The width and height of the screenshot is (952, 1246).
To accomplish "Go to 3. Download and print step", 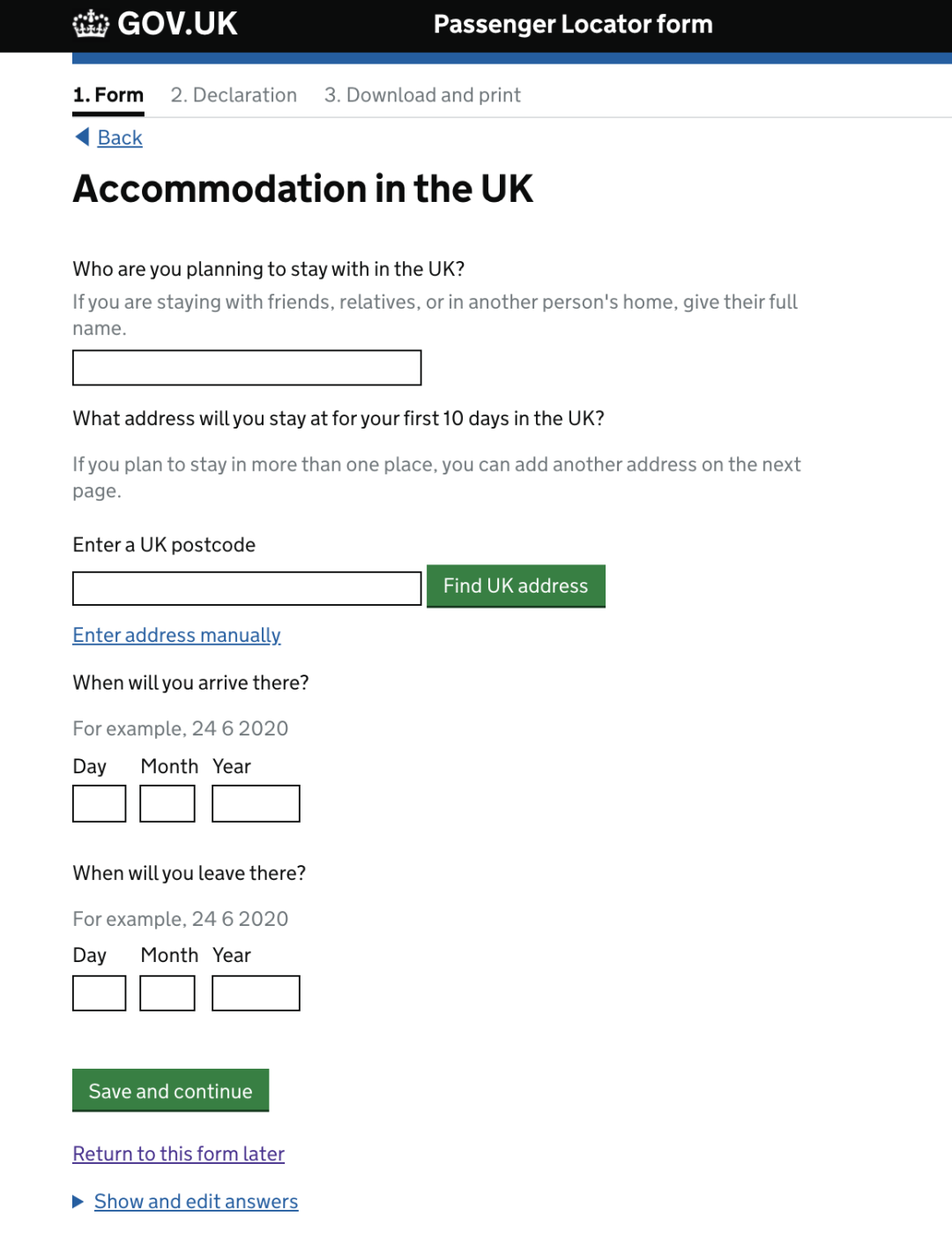I will coord(422,95).
